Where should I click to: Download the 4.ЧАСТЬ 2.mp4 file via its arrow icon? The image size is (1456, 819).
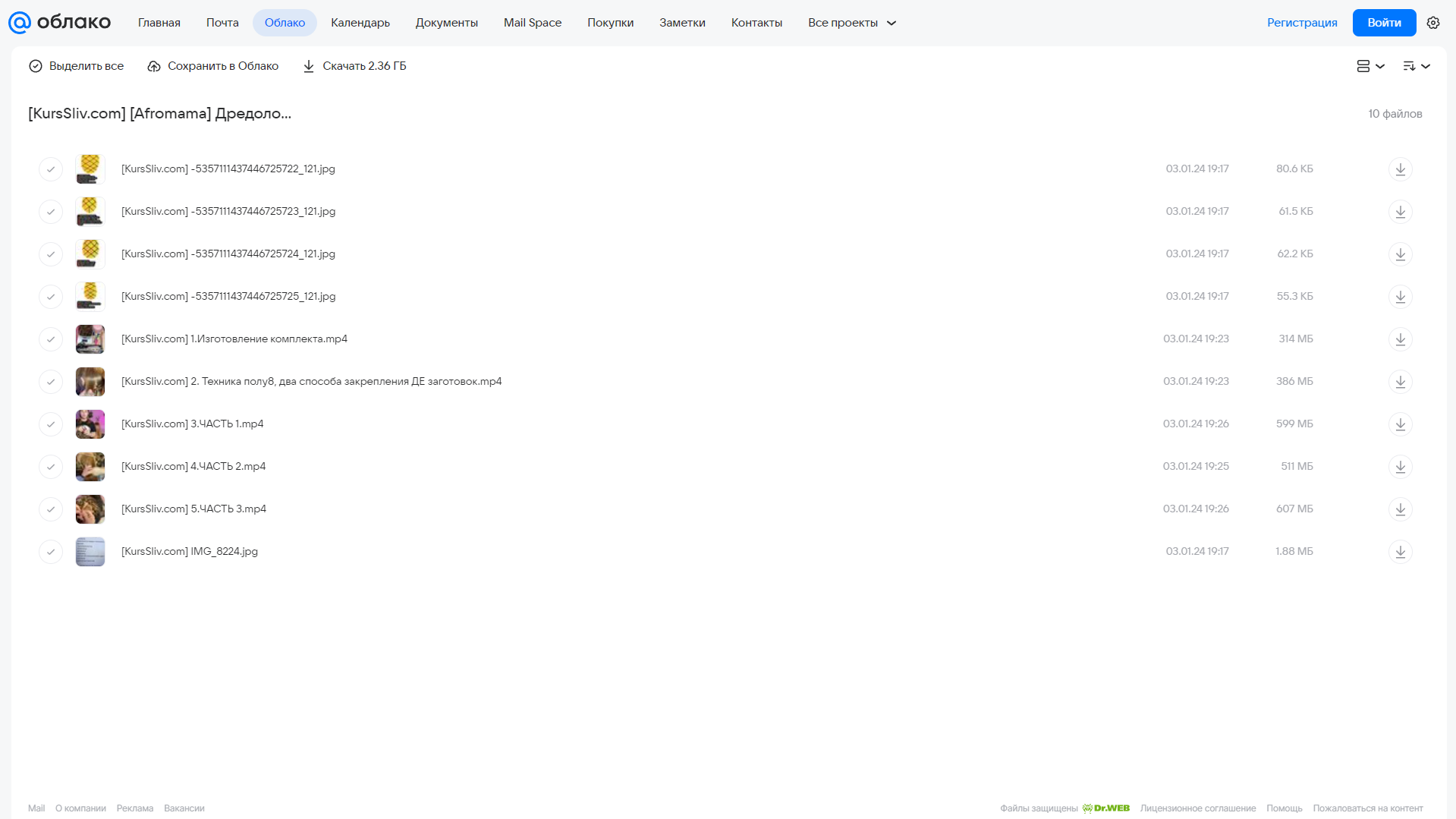tap(1401, 467)
